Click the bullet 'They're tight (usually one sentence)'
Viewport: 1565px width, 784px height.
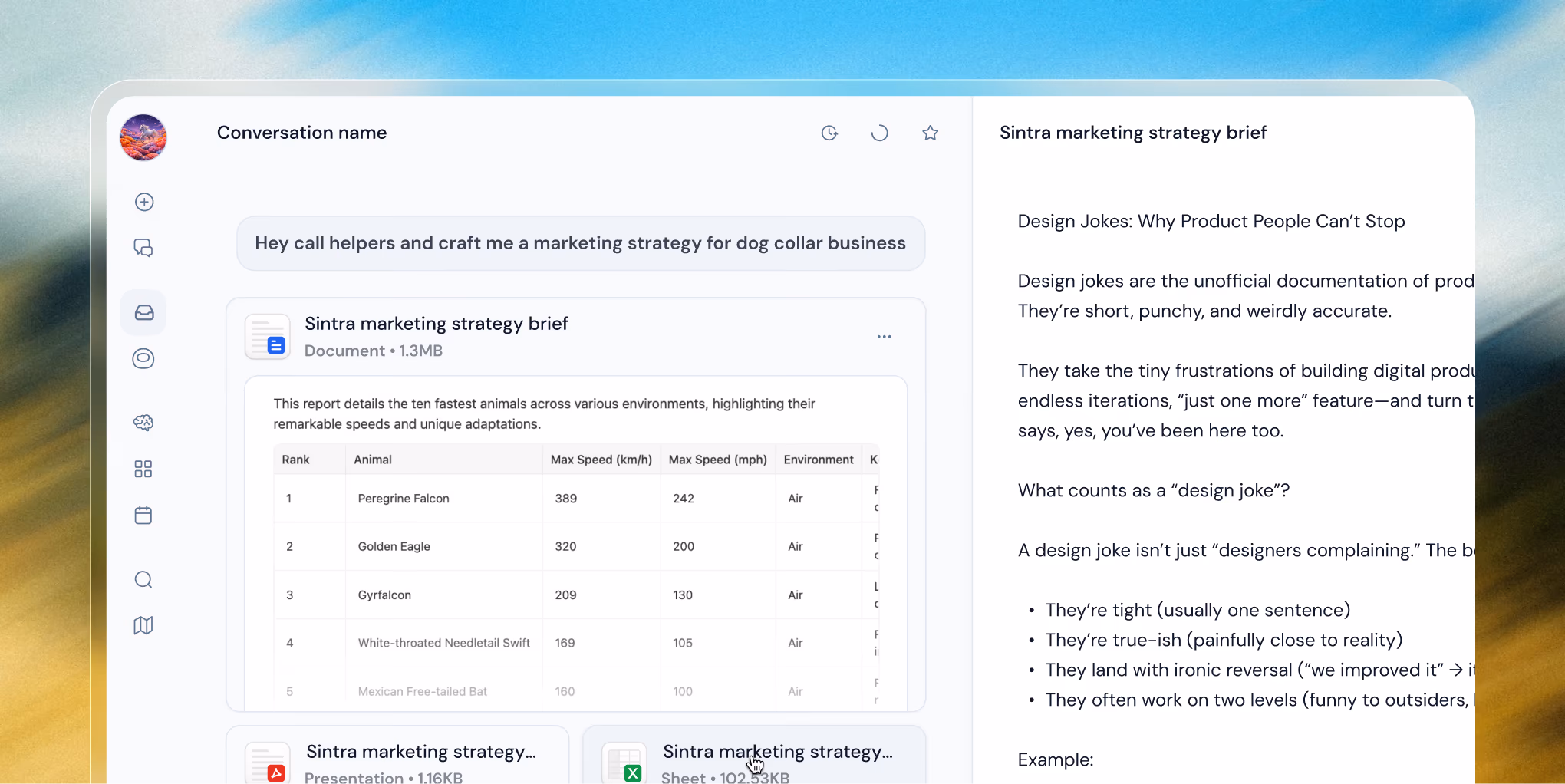tap(1198, 610)
